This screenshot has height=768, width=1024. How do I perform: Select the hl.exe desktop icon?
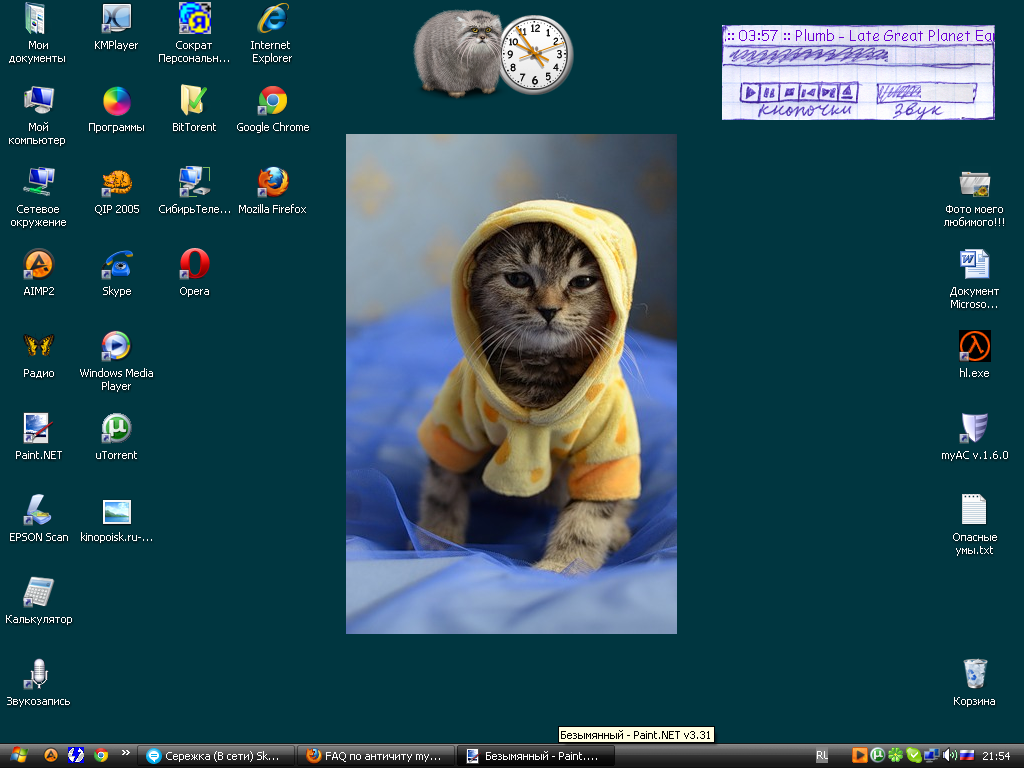(973, 346)
